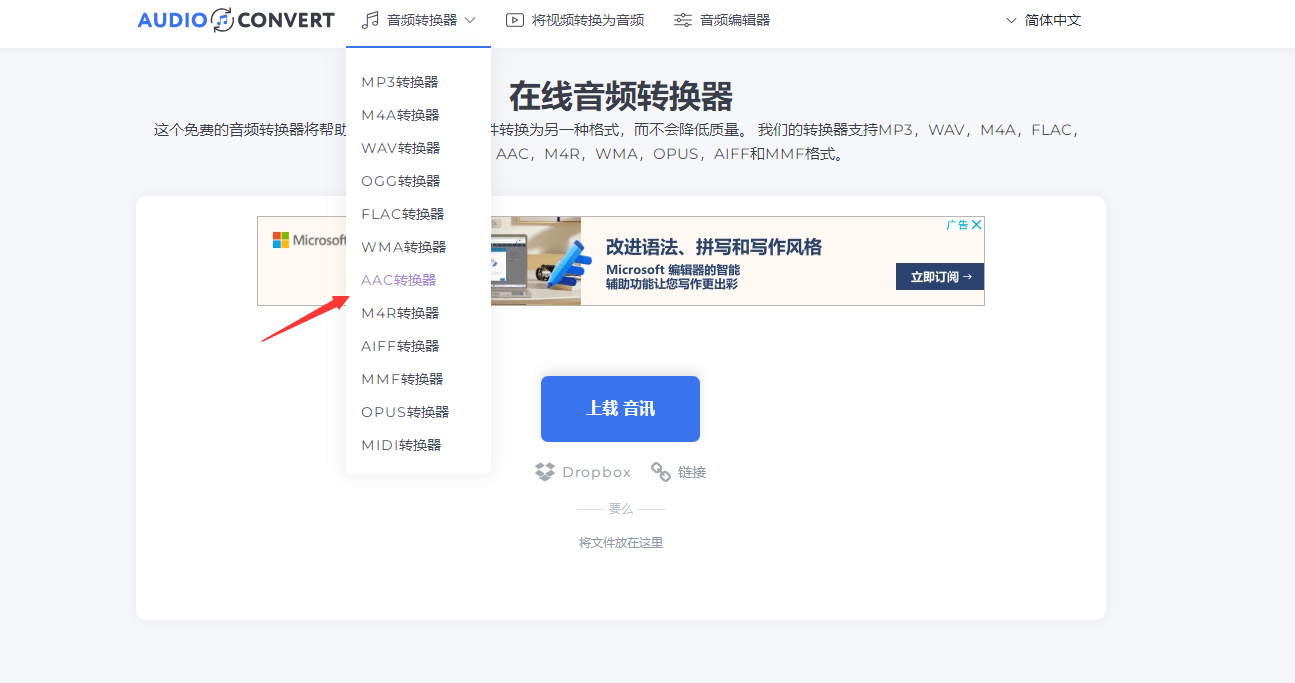Select FLAC转换器 from the converter menu

point(404,213)
